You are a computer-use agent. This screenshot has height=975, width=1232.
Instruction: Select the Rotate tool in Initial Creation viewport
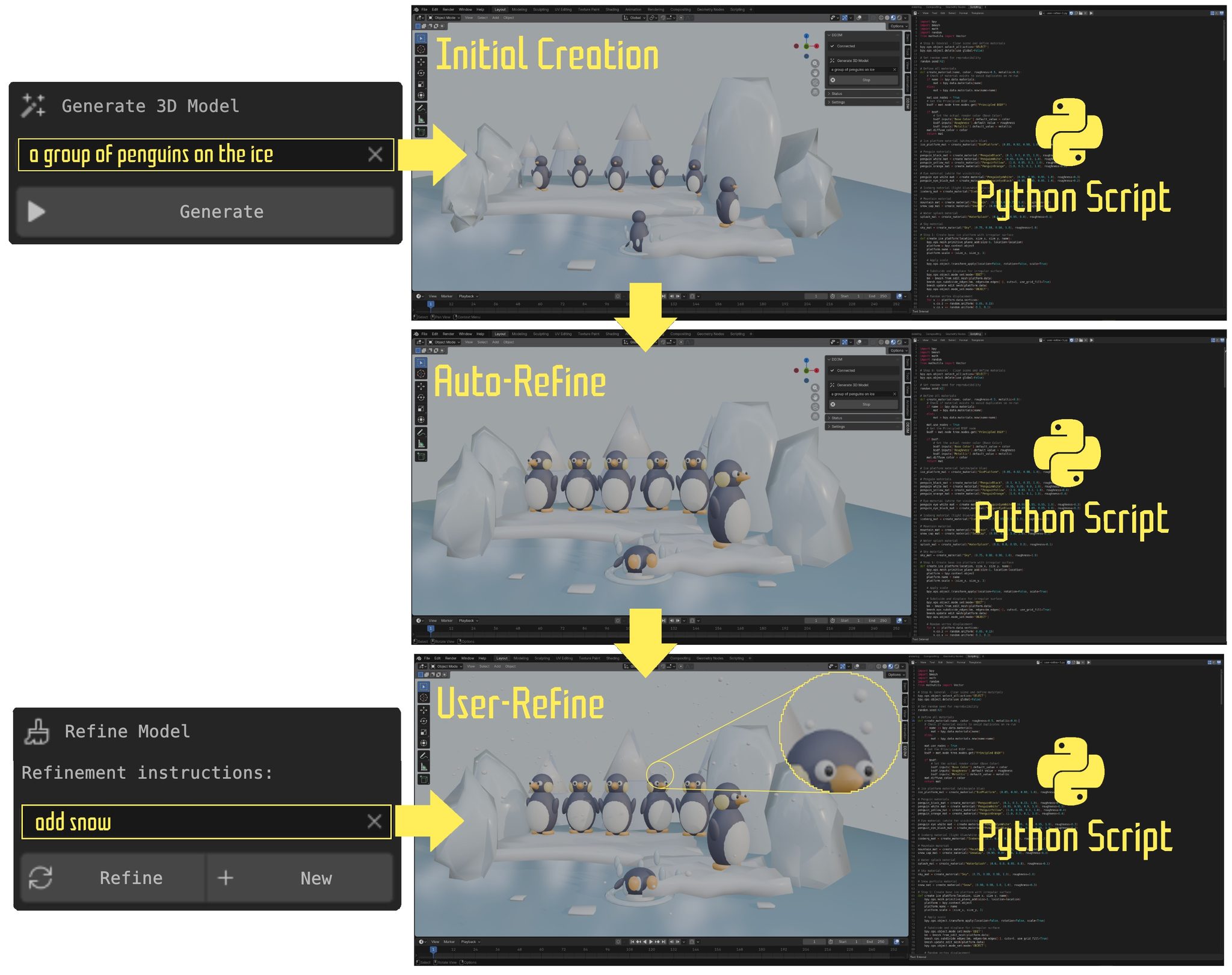point(421,73)
